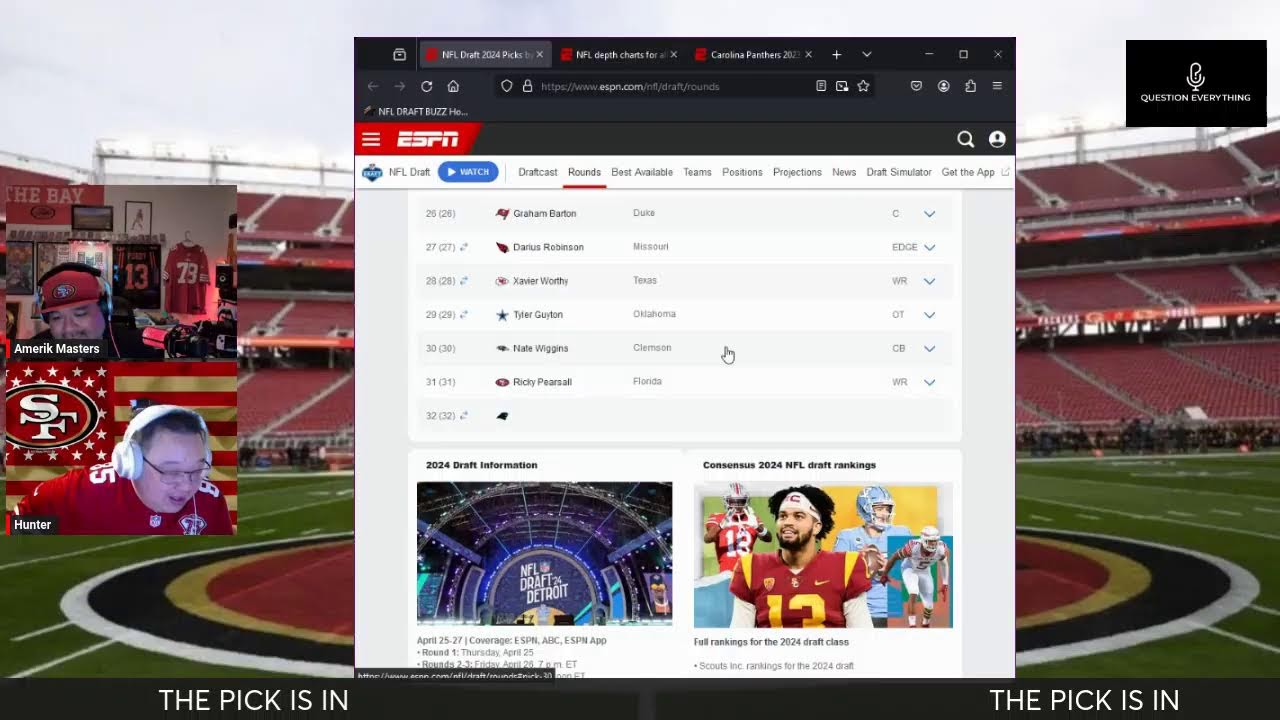Click trade icon next to pick 27

point(463,247)
